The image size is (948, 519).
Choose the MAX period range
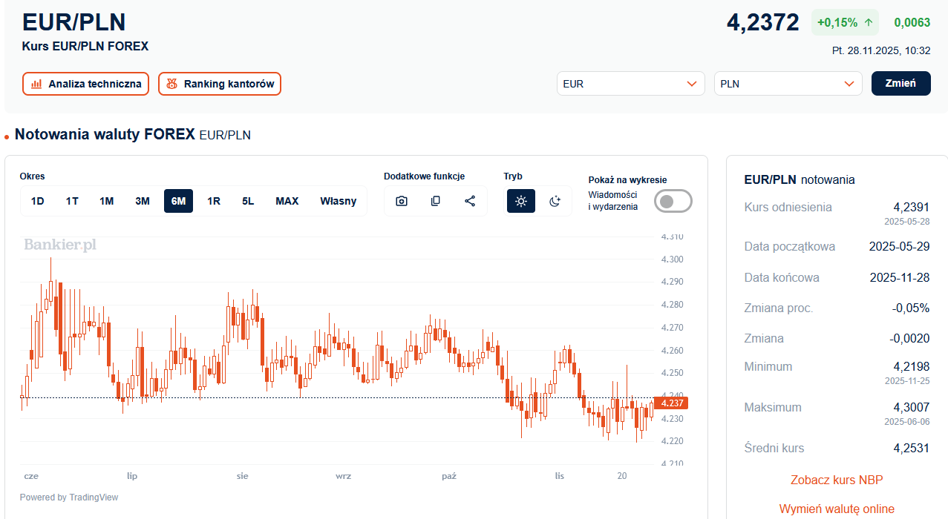tap(287, 201)
